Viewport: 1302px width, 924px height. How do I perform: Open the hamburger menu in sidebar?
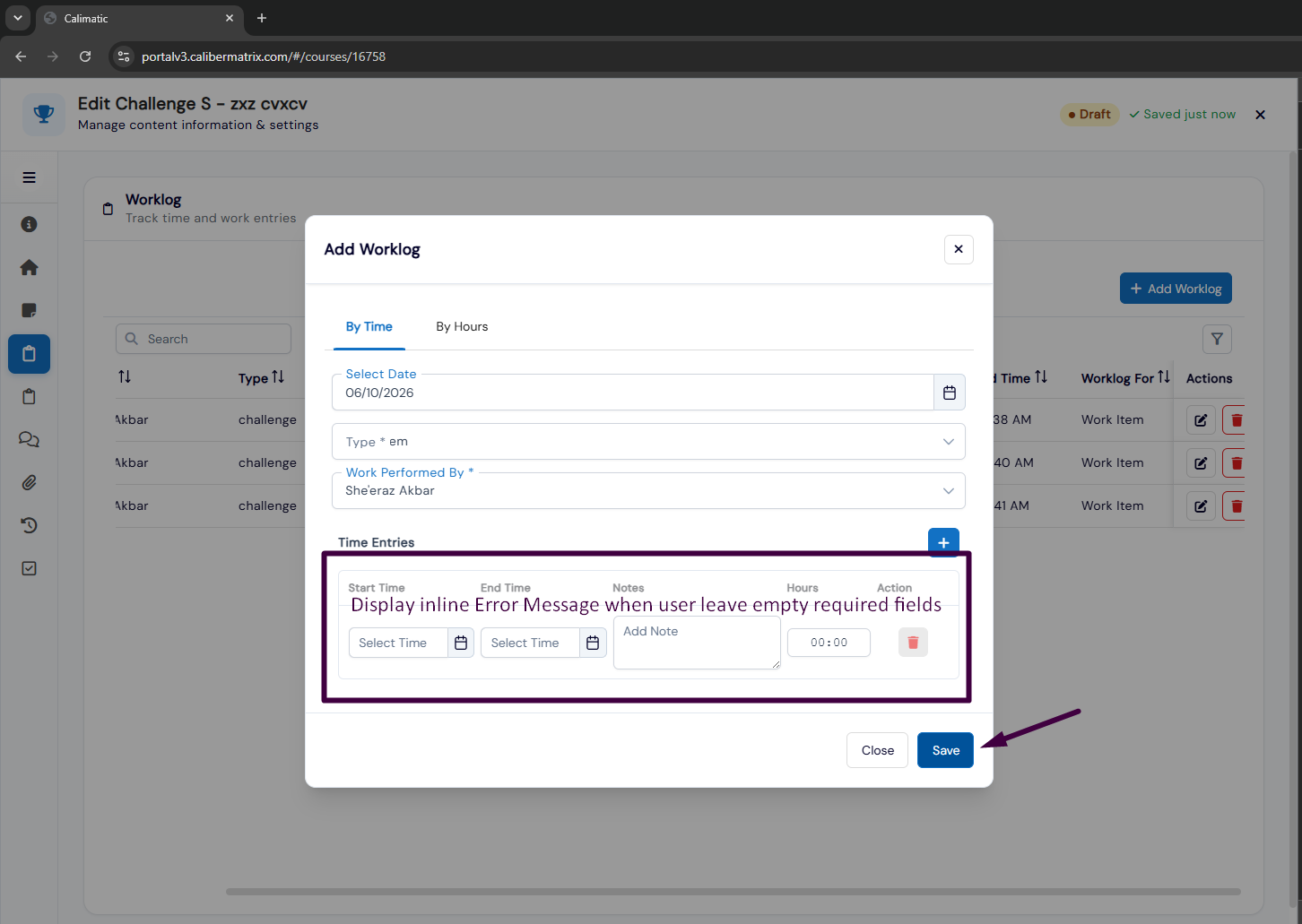point(29,177)
